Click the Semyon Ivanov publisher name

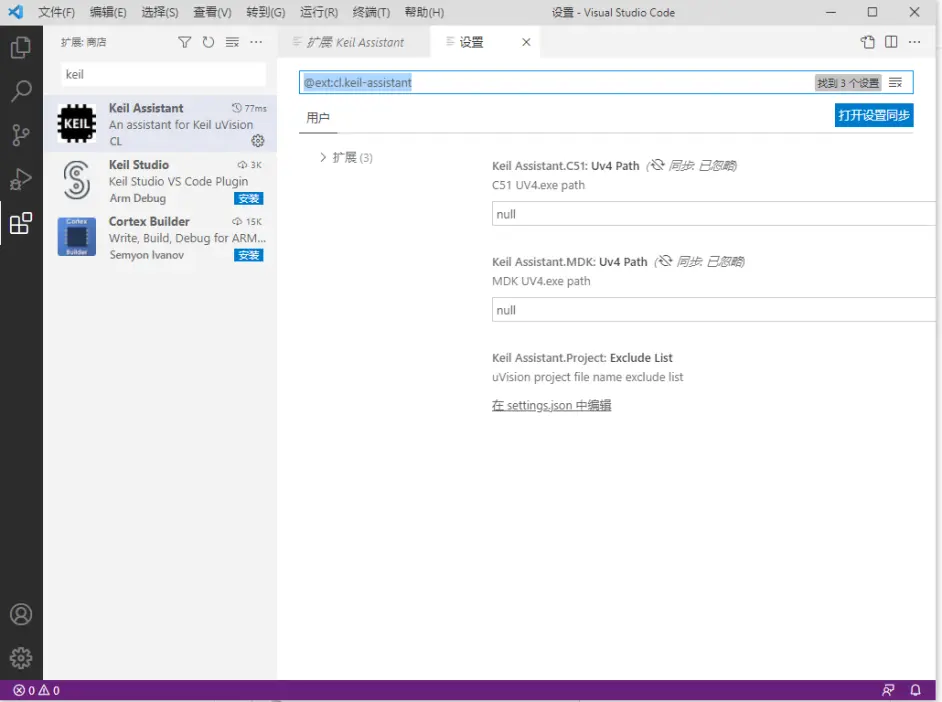(147, 255)
